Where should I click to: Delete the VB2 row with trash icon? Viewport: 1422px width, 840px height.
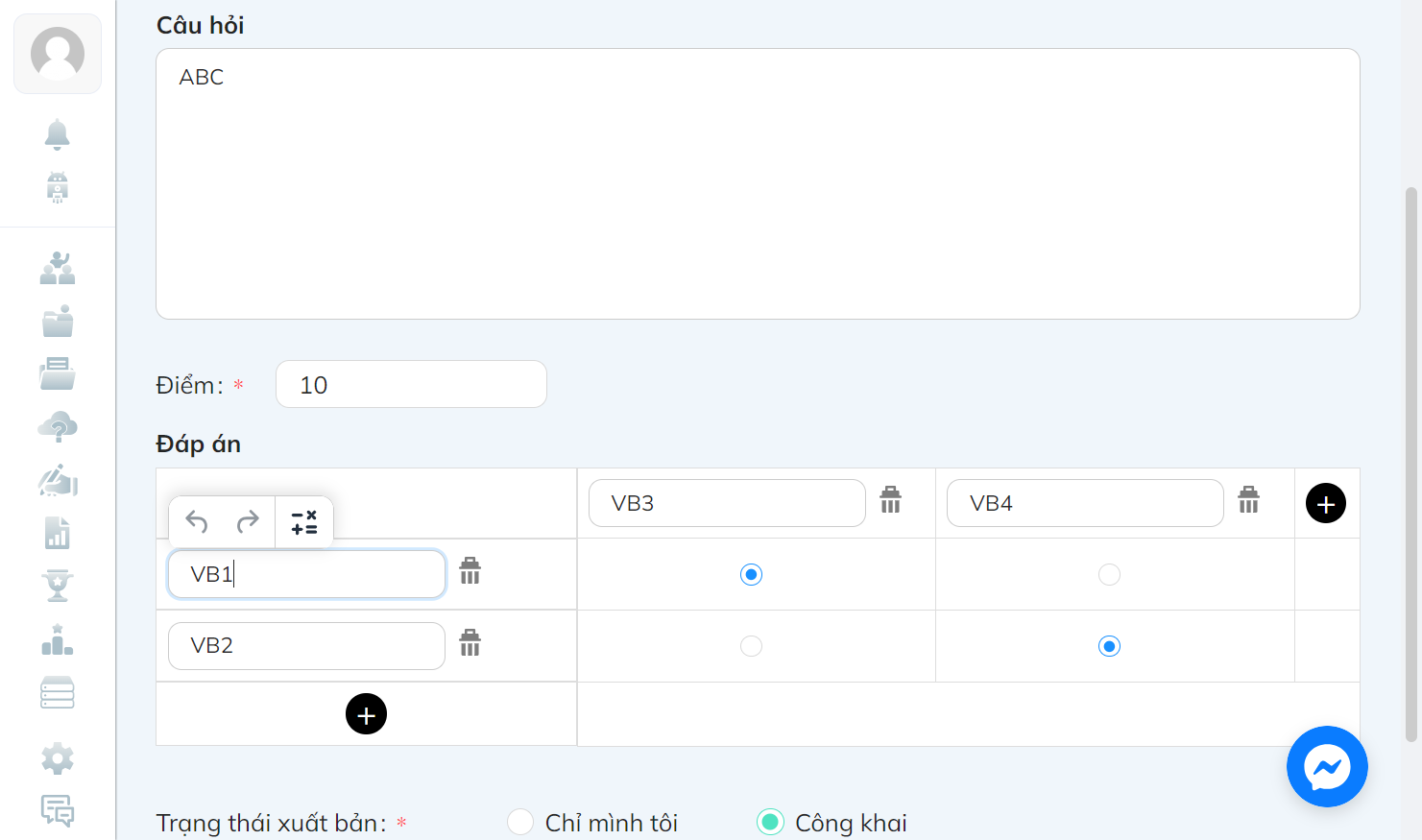pyautogui.click(x=470, y=642)
